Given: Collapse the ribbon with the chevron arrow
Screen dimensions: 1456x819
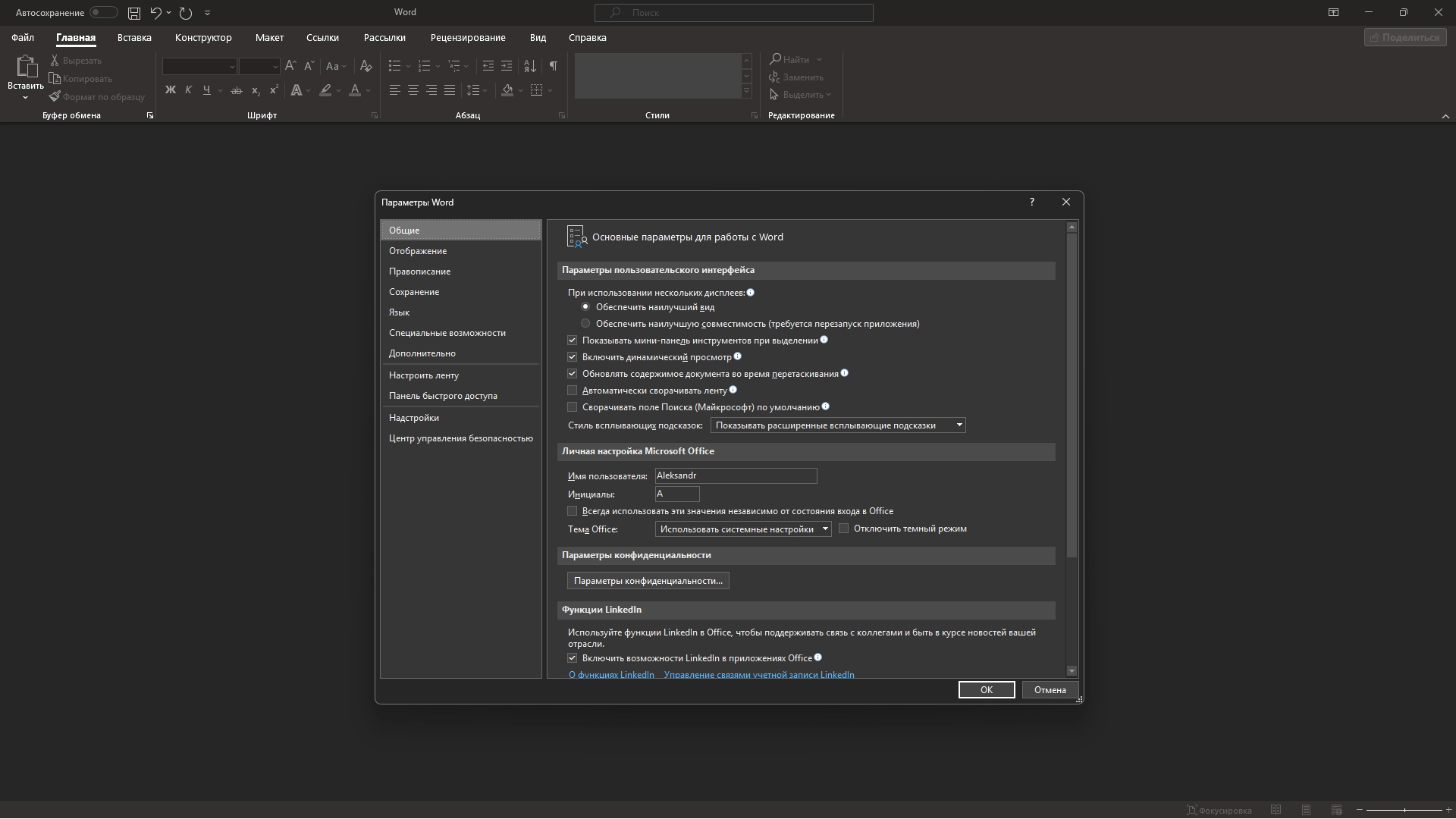Looking at the screenshot, I should click(1445, 116).
